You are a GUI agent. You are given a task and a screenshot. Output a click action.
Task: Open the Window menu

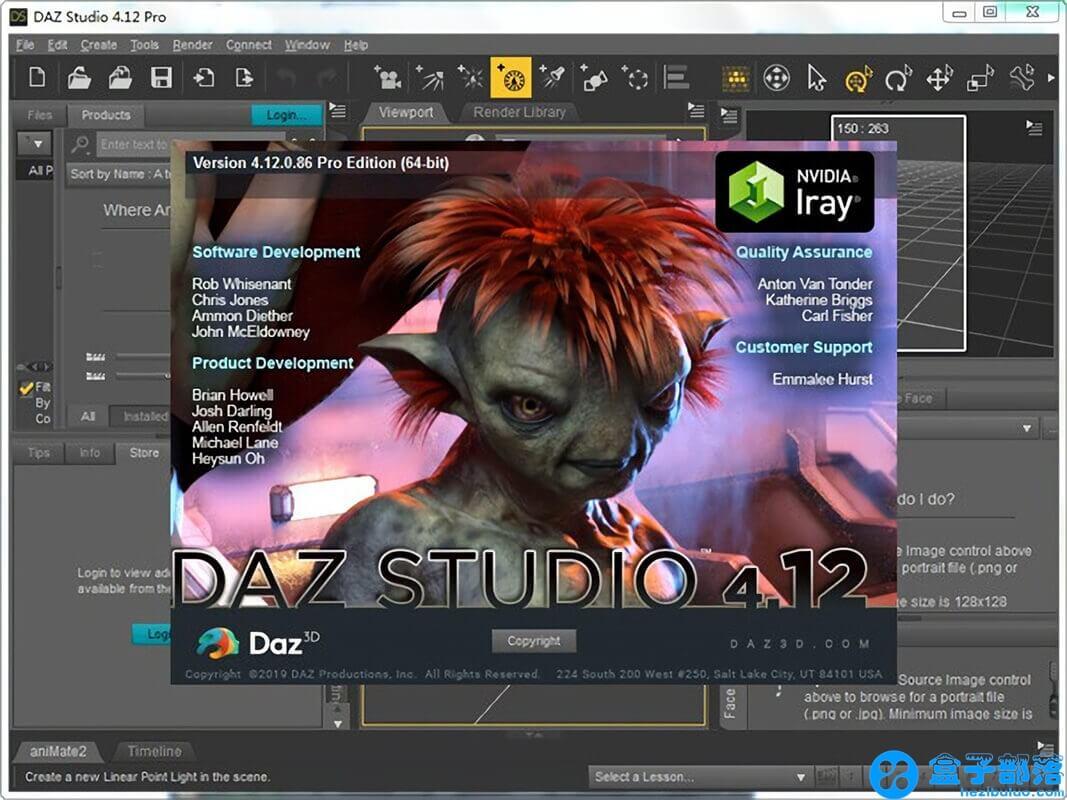coord(307,45)
